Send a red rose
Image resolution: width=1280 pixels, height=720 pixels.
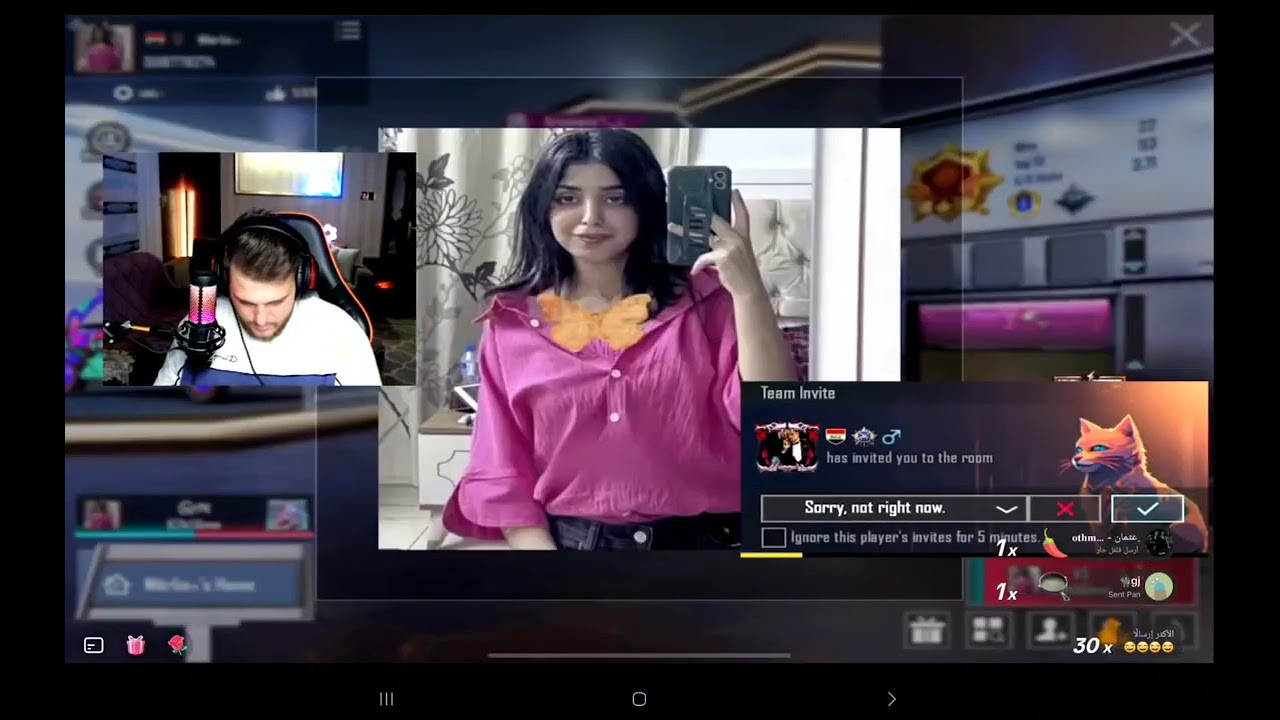(177, 645)
